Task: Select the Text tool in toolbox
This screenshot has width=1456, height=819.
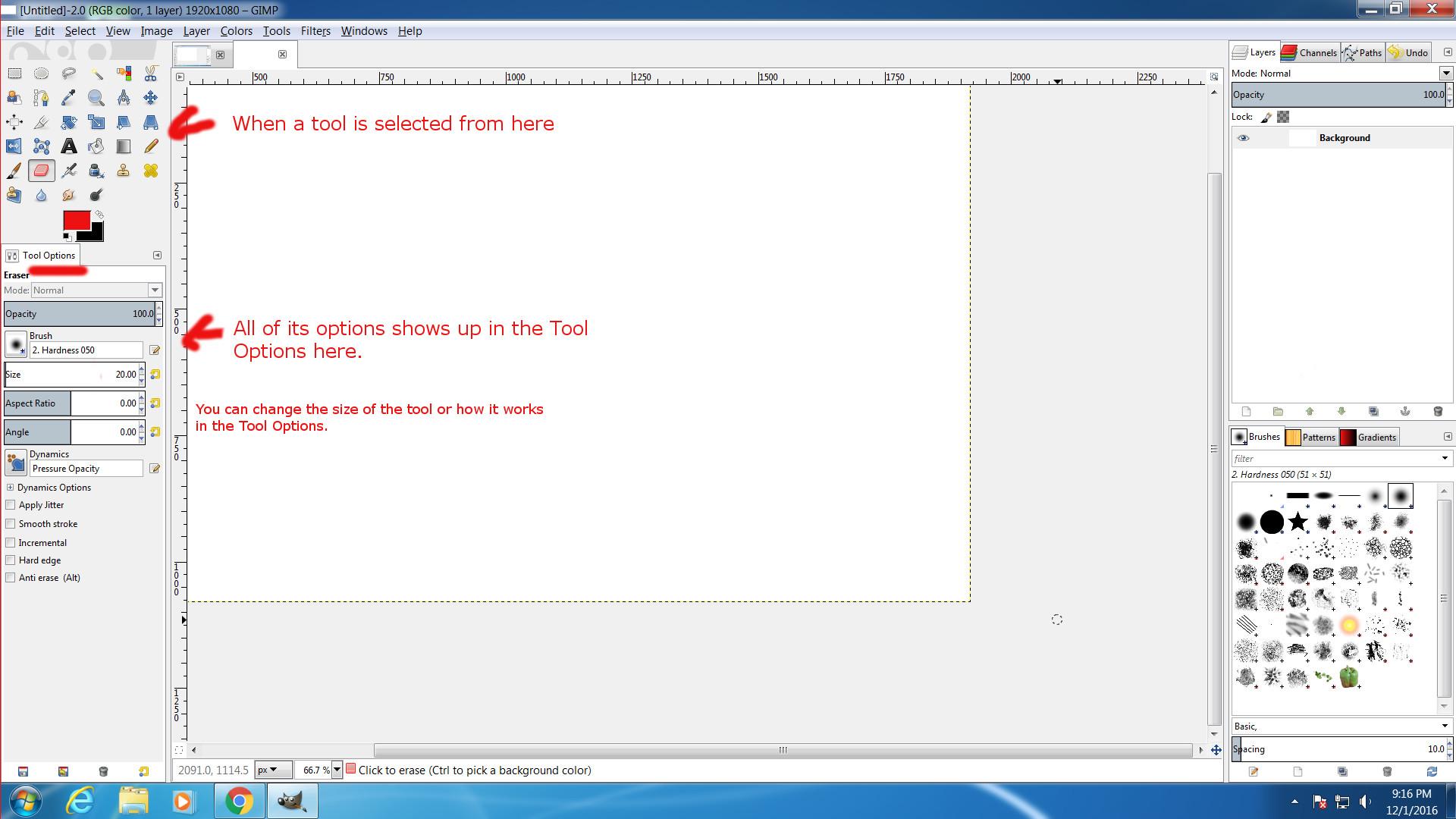Action: click(69, 146)
